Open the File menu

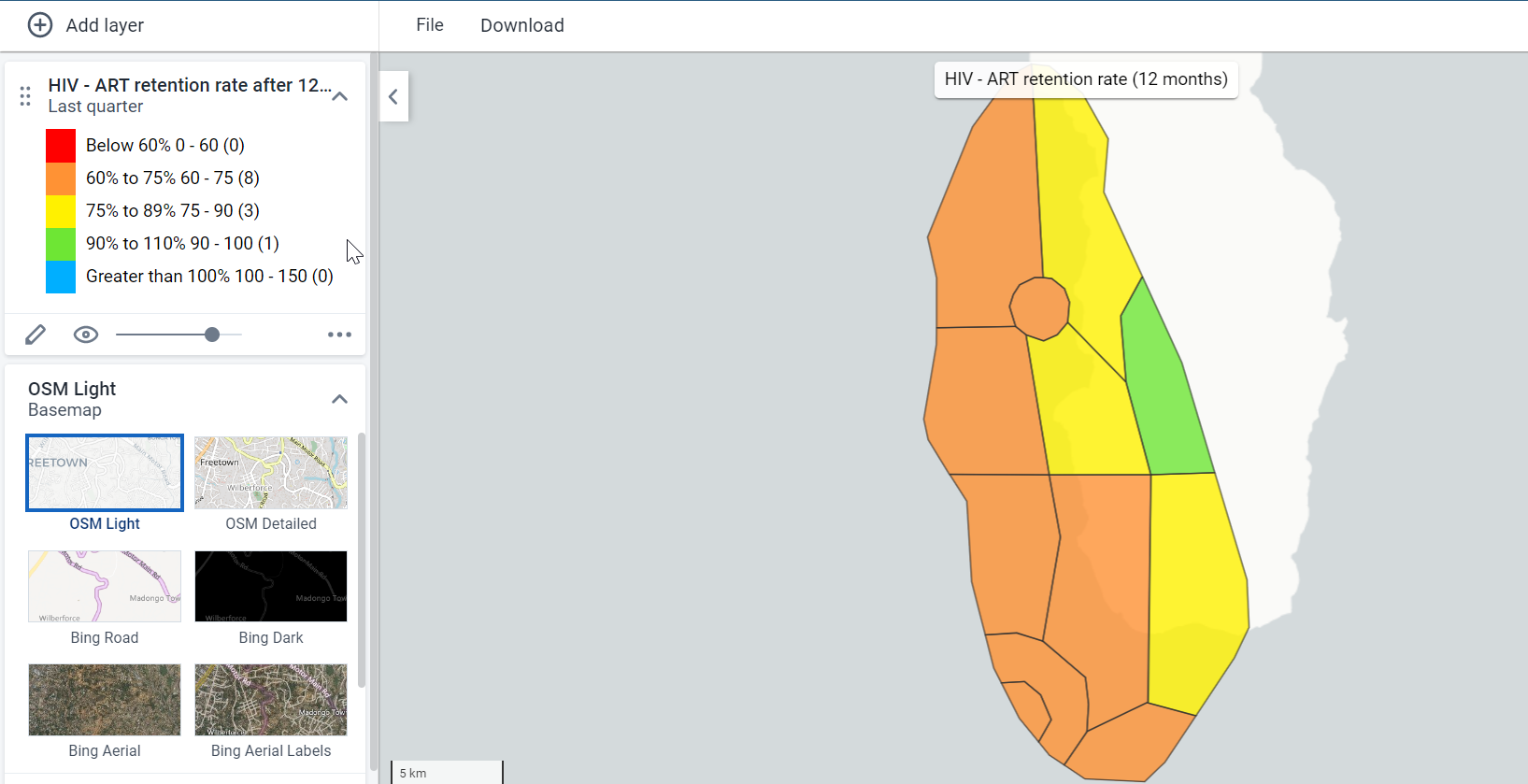[430, 25]
